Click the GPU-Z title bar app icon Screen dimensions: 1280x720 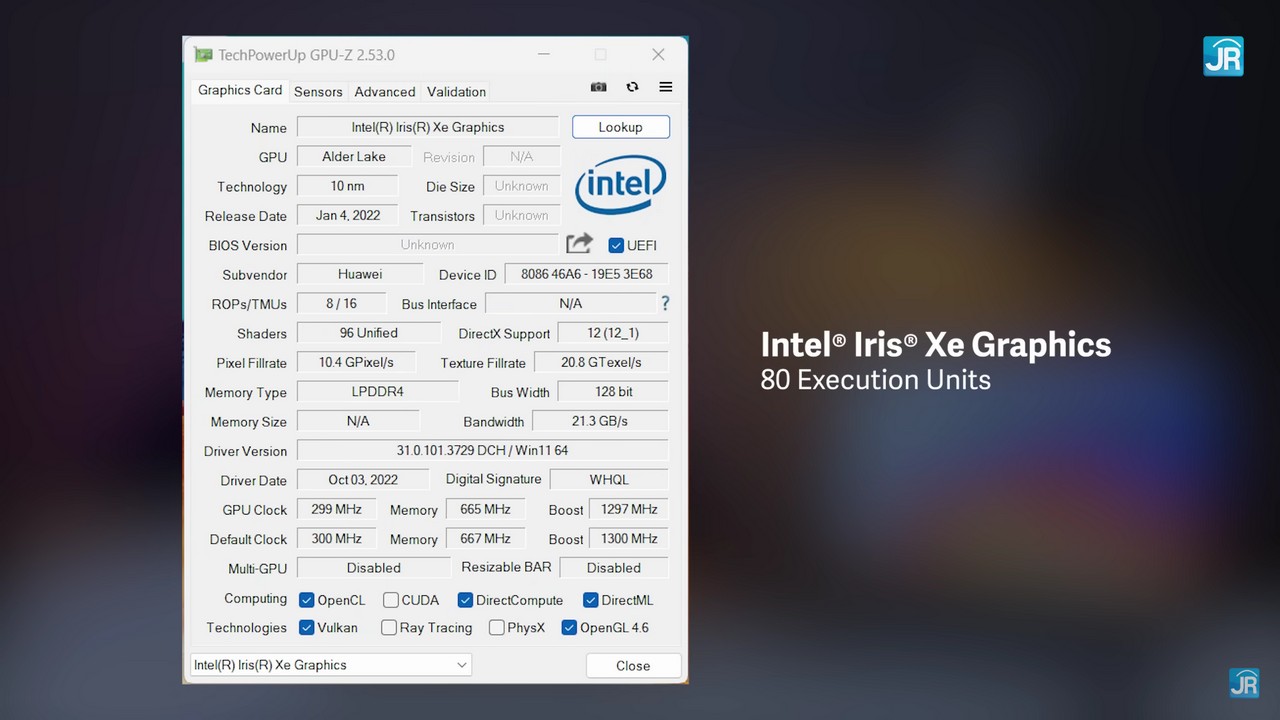204,55
